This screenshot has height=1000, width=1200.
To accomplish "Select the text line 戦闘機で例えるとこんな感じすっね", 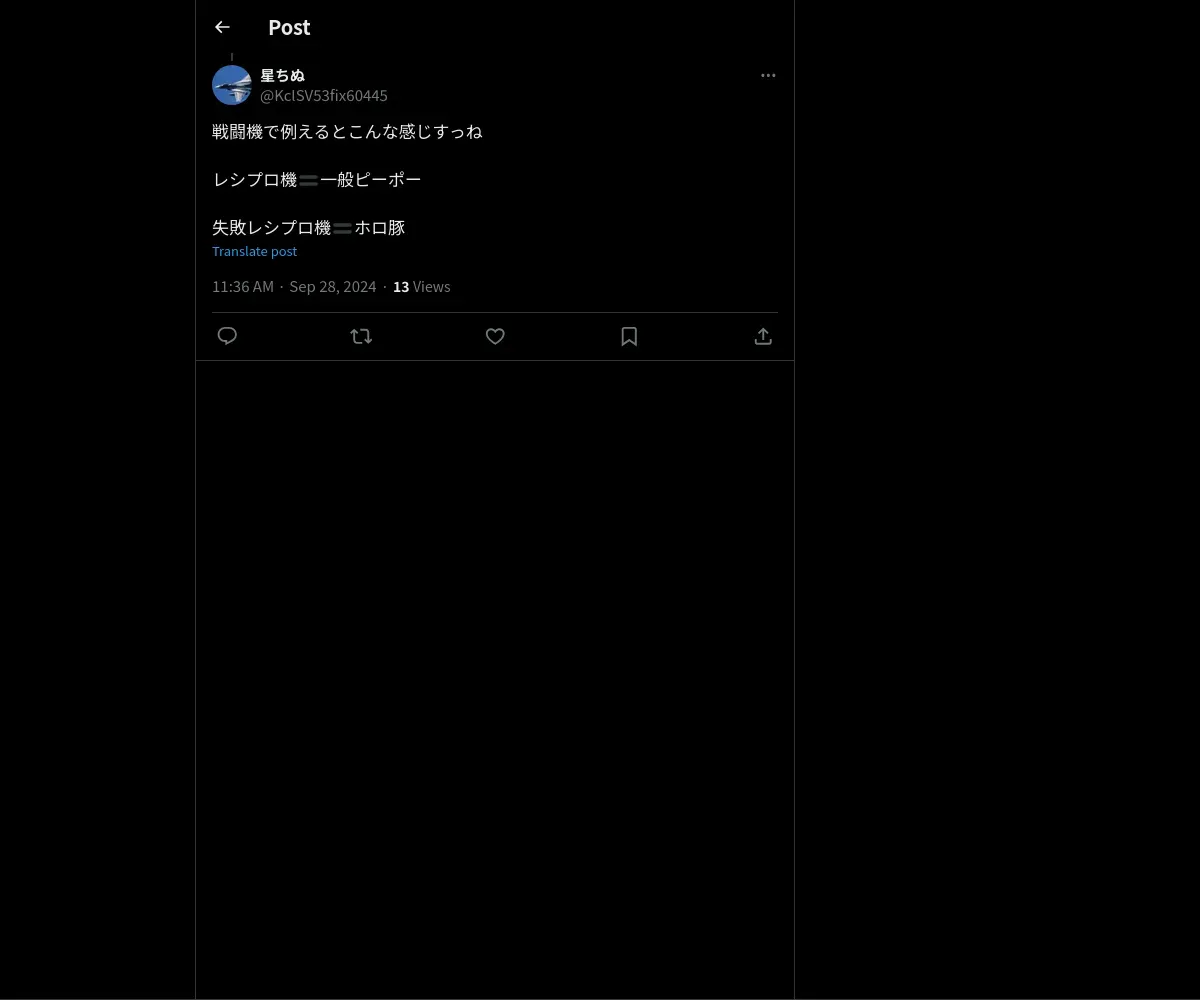I will coord(347,131).
